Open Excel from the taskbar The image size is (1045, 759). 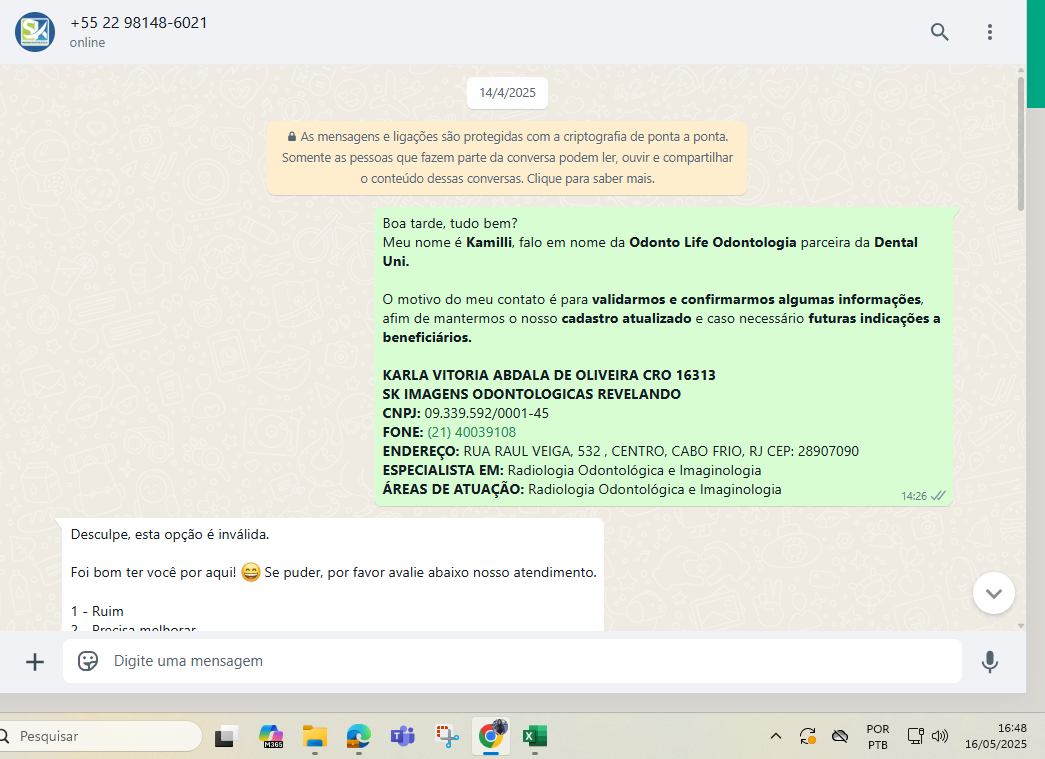click(x=534, y=736)
